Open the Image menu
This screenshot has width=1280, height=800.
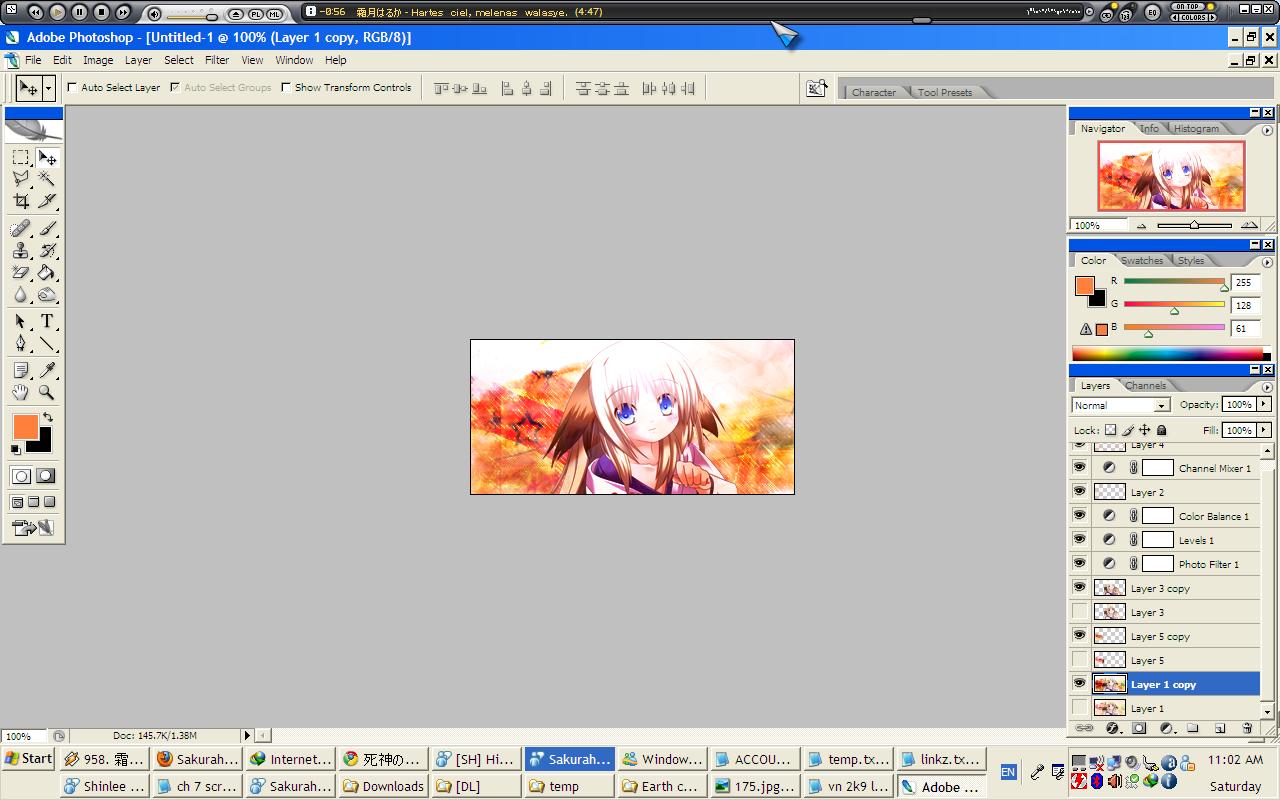98,60
